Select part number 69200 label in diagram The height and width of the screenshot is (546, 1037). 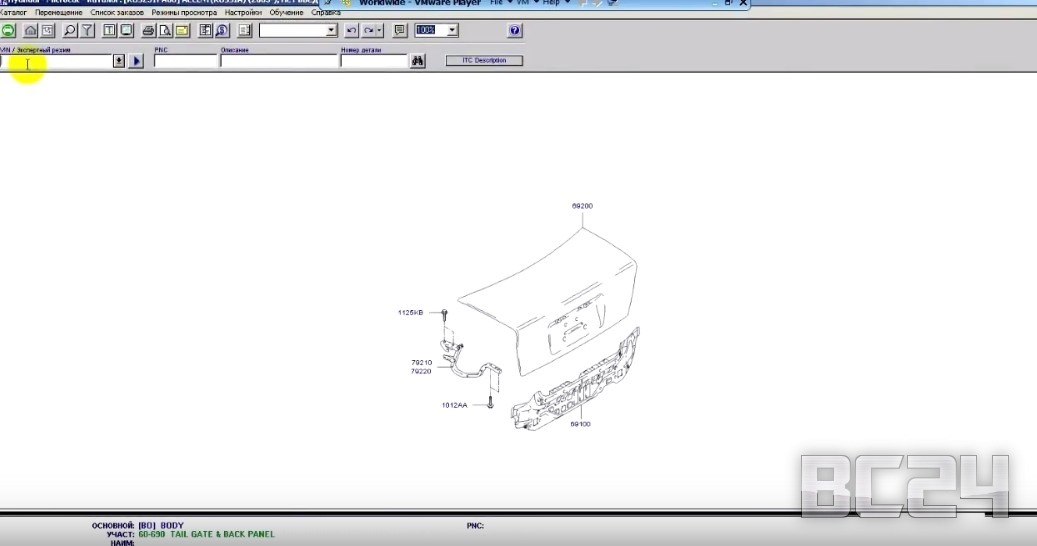582,206
